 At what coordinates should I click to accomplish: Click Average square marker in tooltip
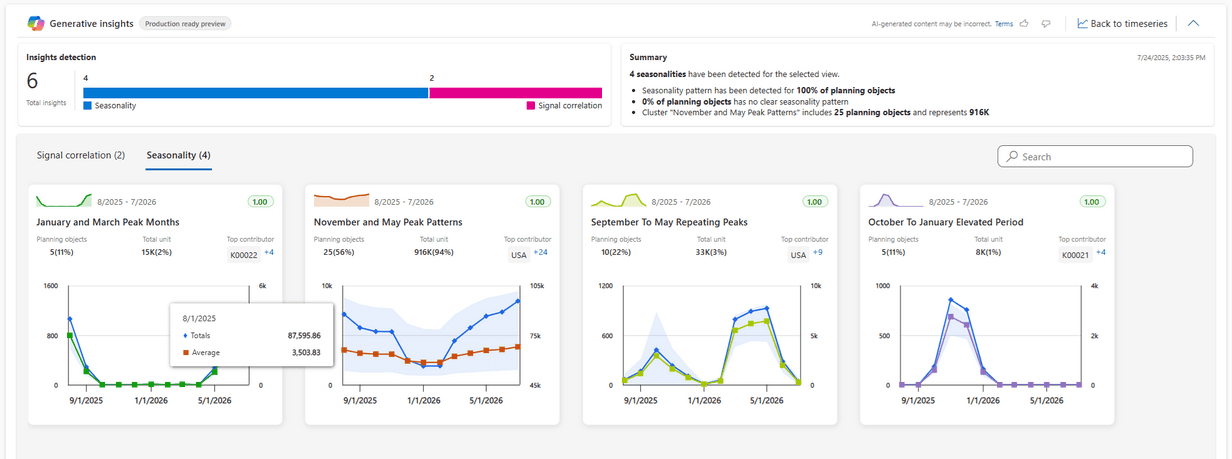click(x=185, y=352)
